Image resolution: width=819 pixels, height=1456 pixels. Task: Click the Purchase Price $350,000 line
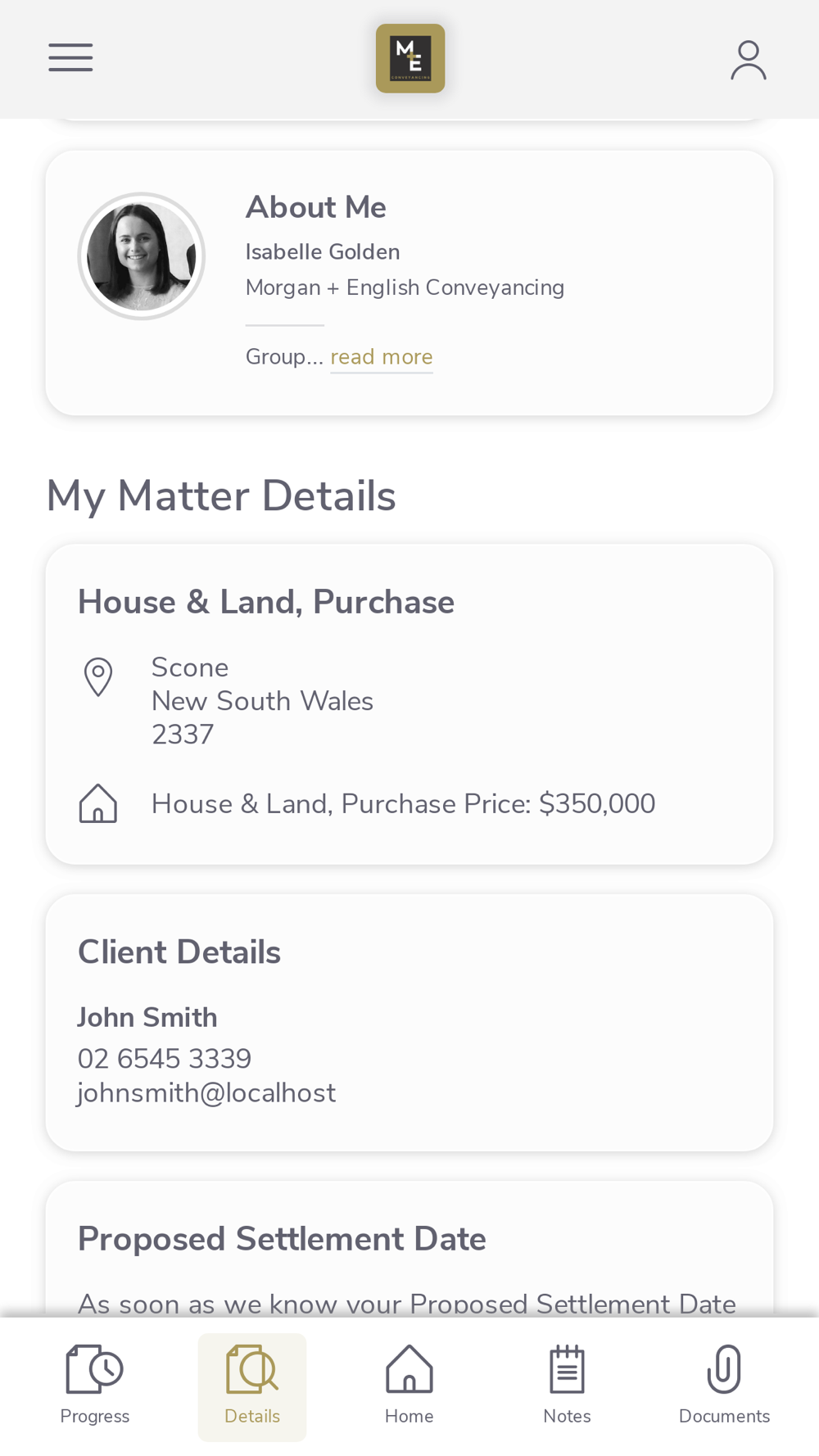[x=403, y=804]
